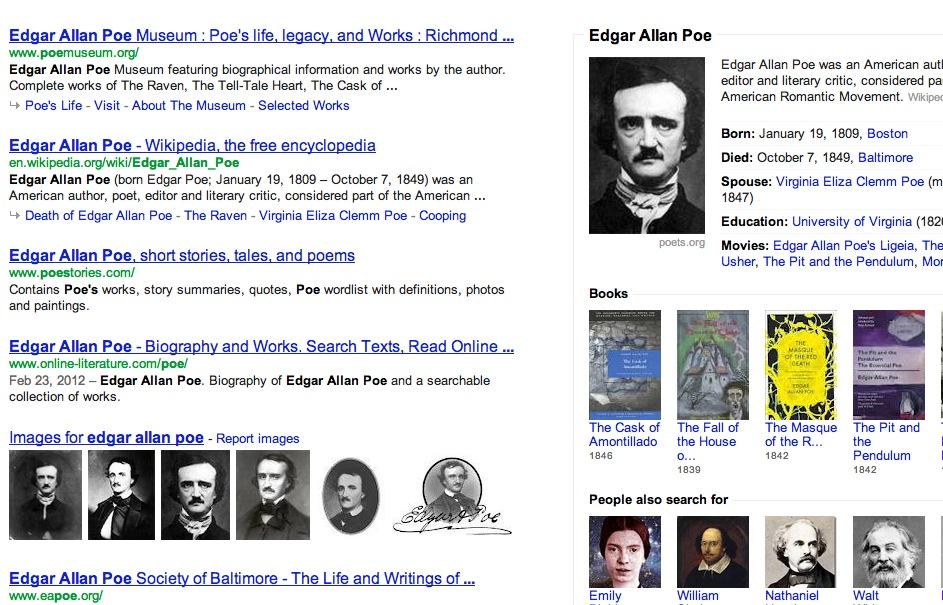This screenshot has width=943, height=605.
Task: Click the oval framed Poe image
Action: 351,496
